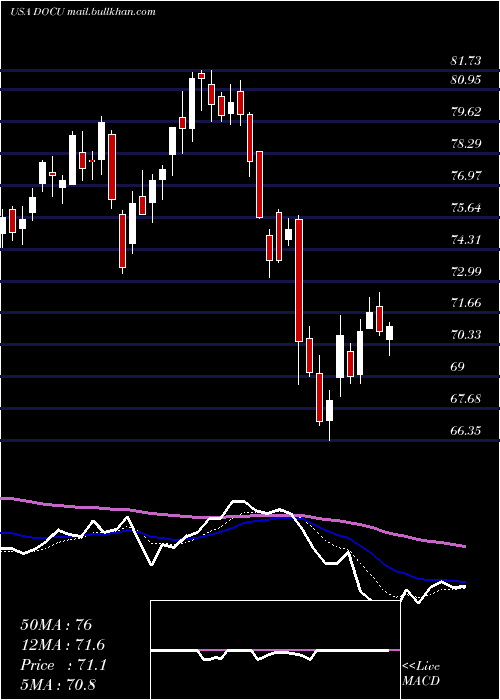Screen dimensions: 500x700
Task: Select the 79.62 price level label
Action: pos(466,112)
